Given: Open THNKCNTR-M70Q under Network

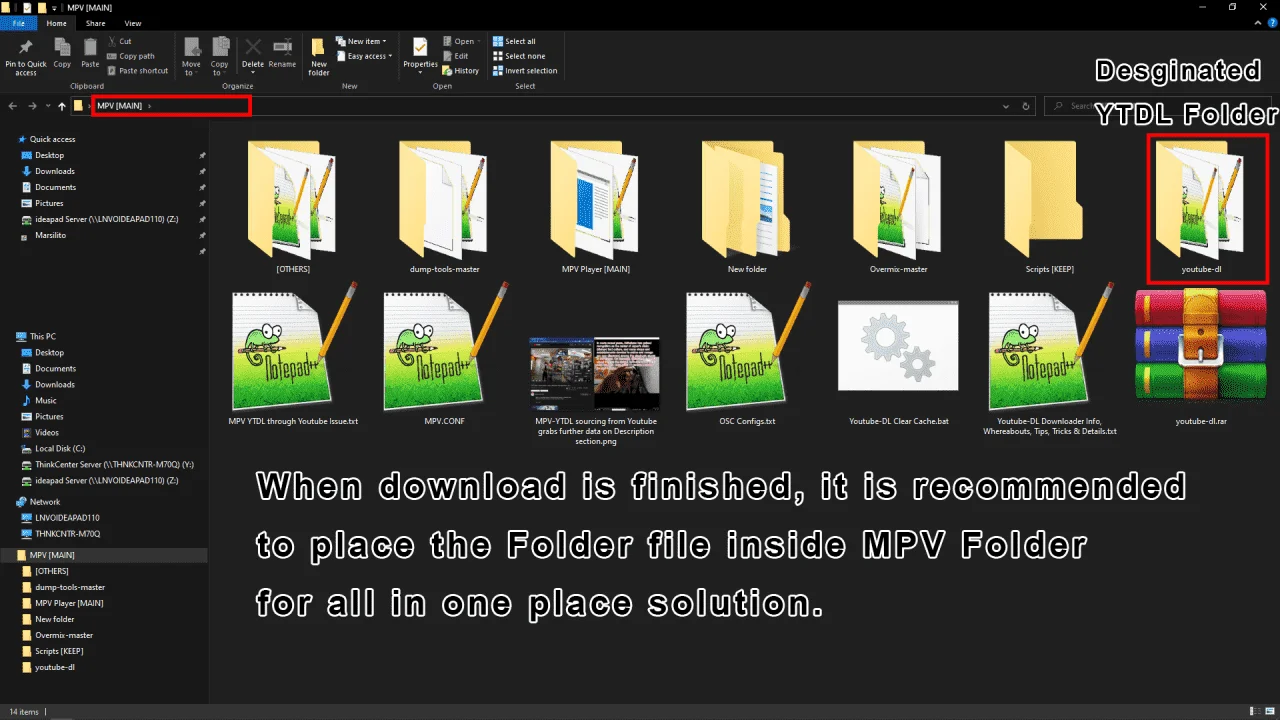Looking at the screenshot, I should coord(67,533).
